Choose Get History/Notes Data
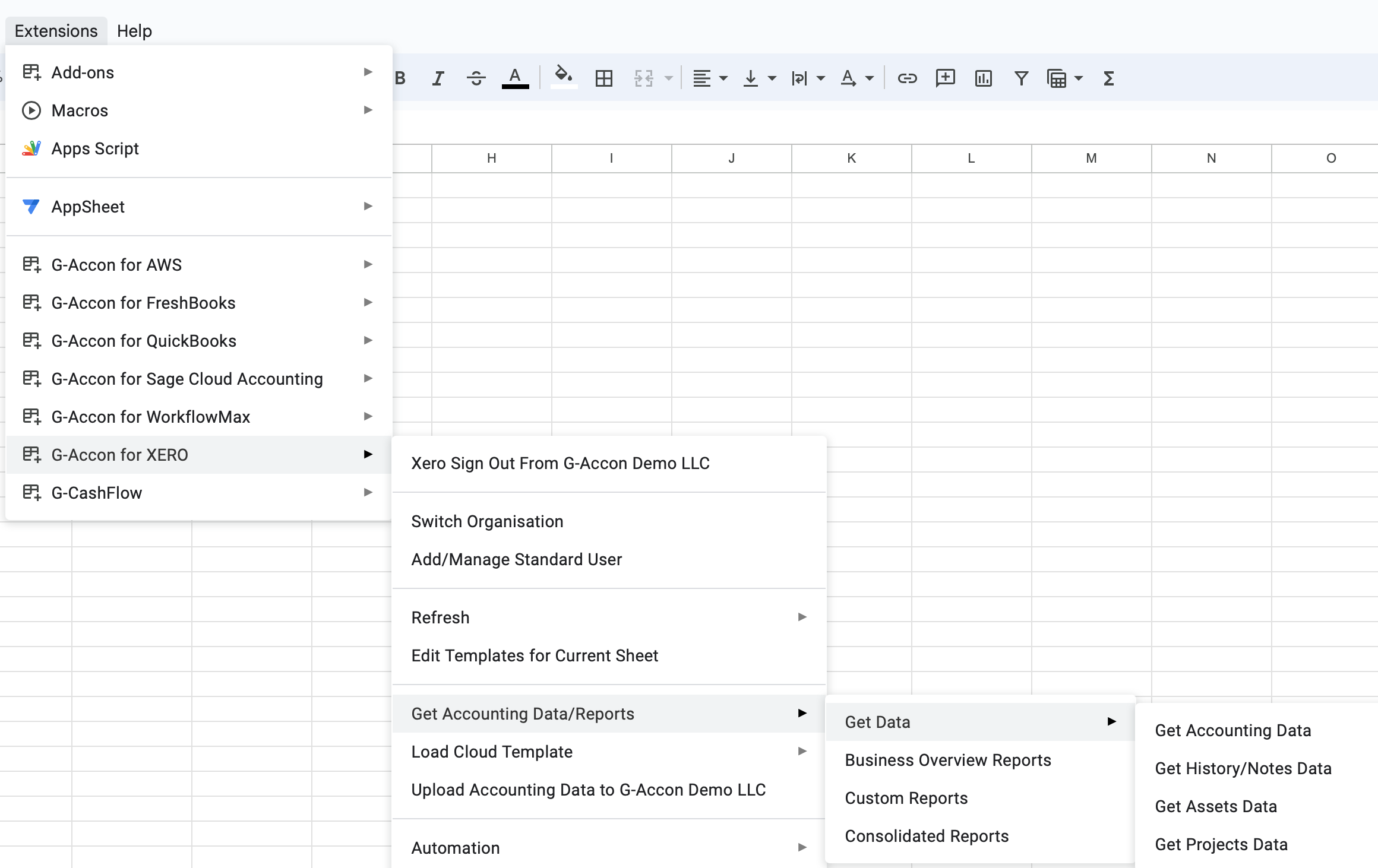 coord(1257,768)
